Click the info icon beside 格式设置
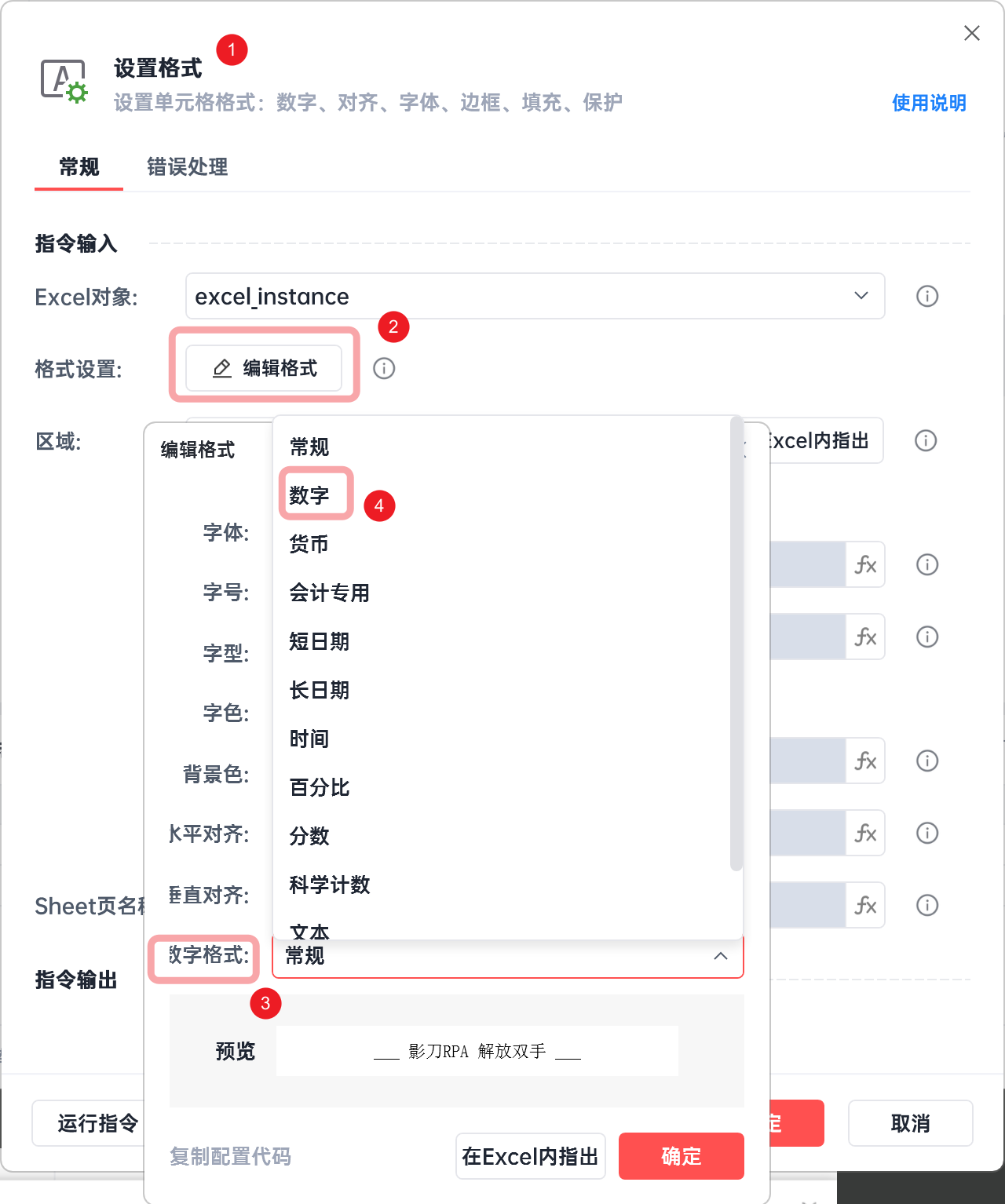The width and height of the screenshot is (1005, 1204). 384,368
